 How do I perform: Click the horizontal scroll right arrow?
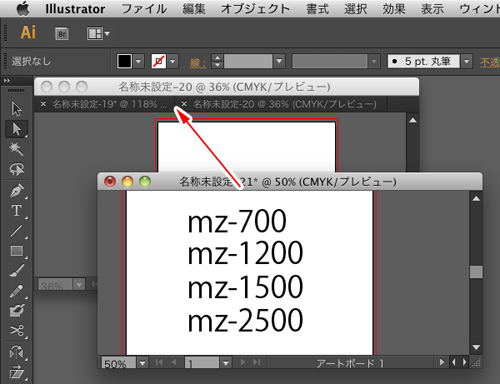coord(464,362)
